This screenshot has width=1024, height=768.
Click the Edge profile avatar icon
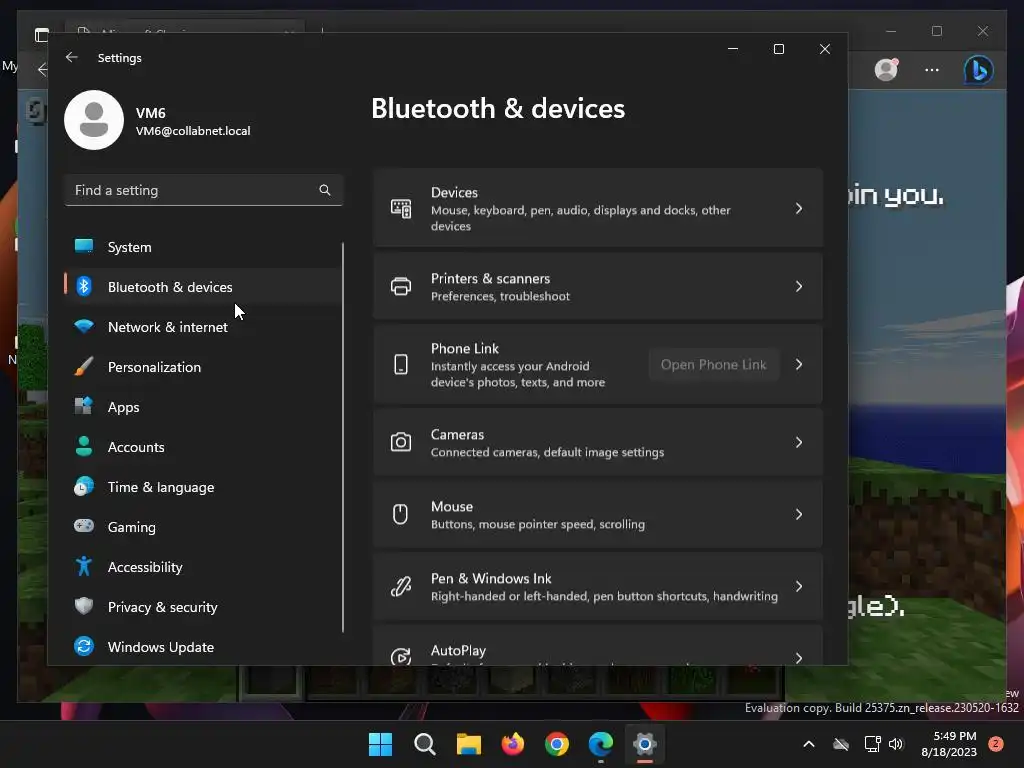tap(886, 69)
